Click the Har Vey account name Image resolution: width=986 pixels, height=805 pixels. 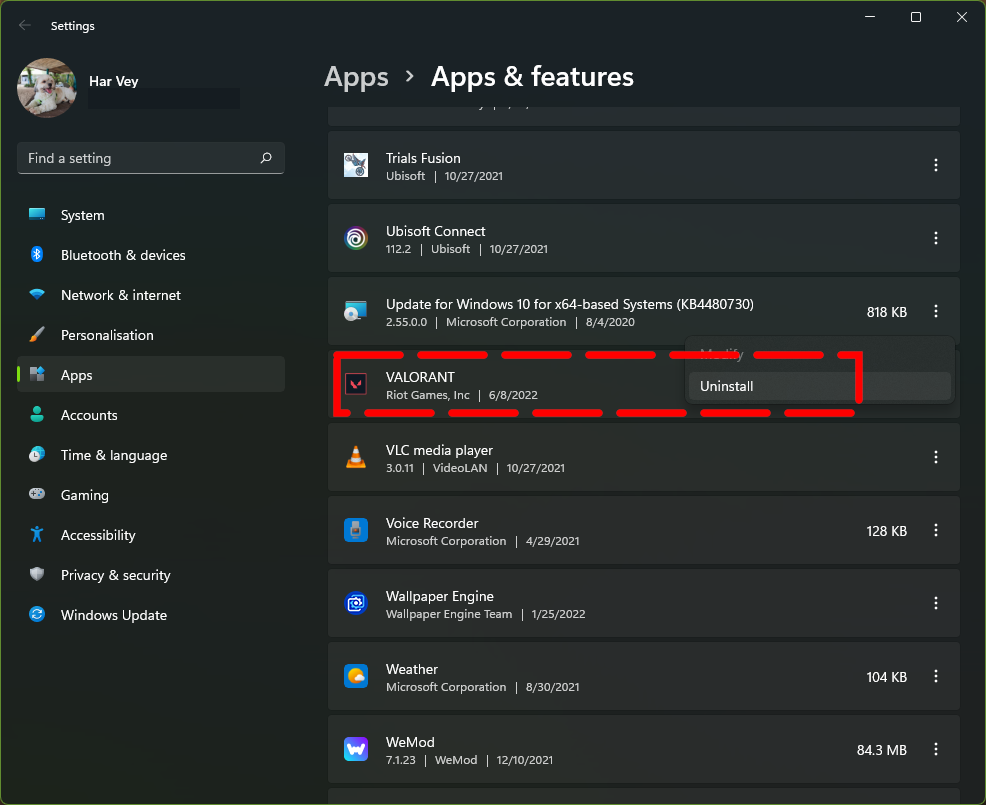(x=114, y=81)
